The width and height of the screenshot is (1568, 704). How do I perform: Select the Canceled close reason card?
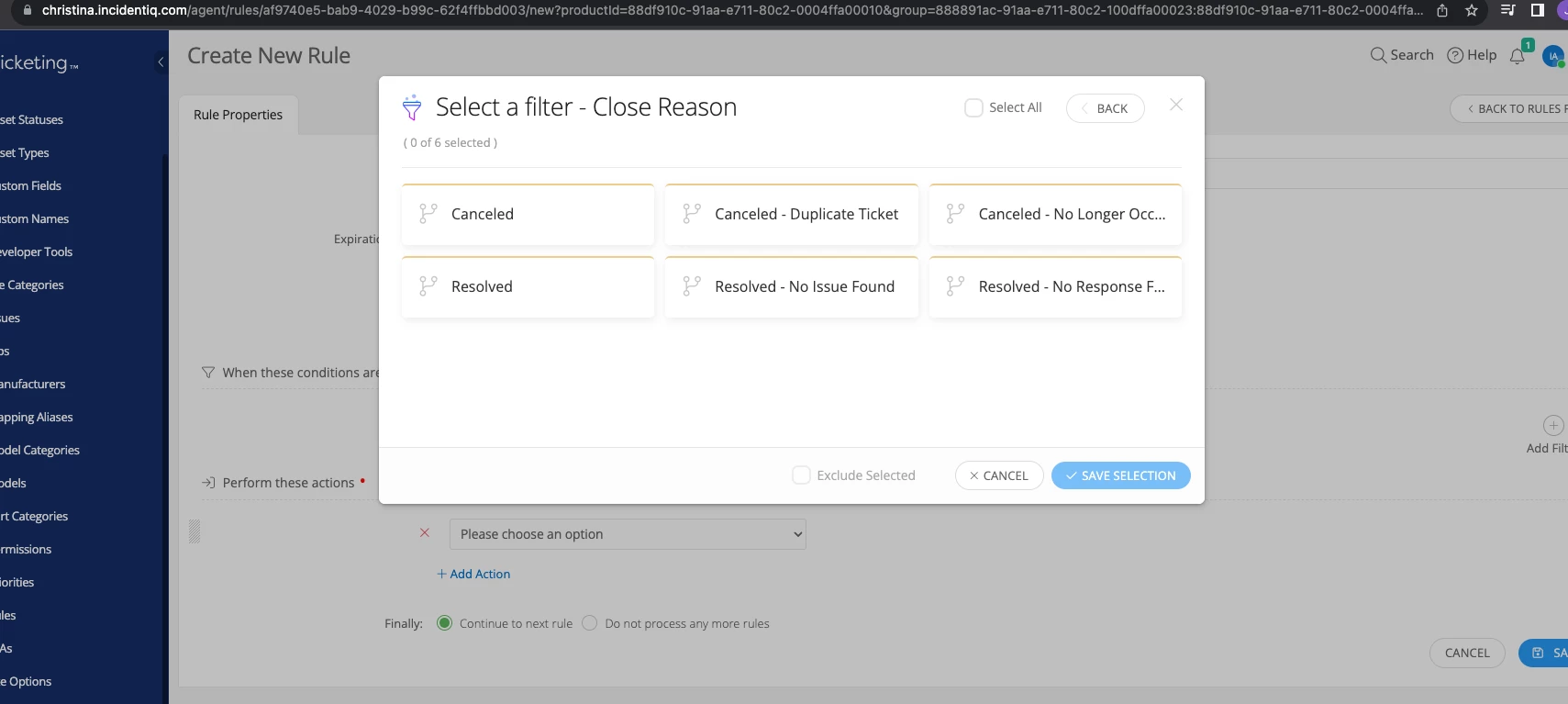point(528,214)
